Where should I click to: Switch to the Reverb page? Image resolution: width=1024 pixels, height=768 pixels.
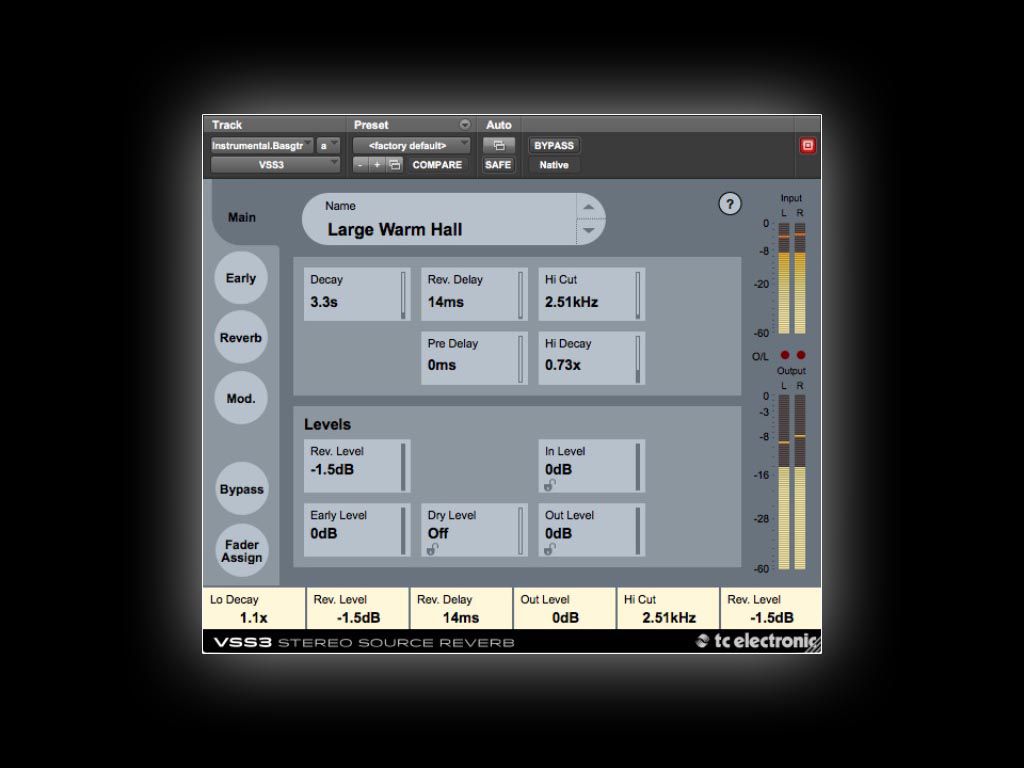(241, 338)
